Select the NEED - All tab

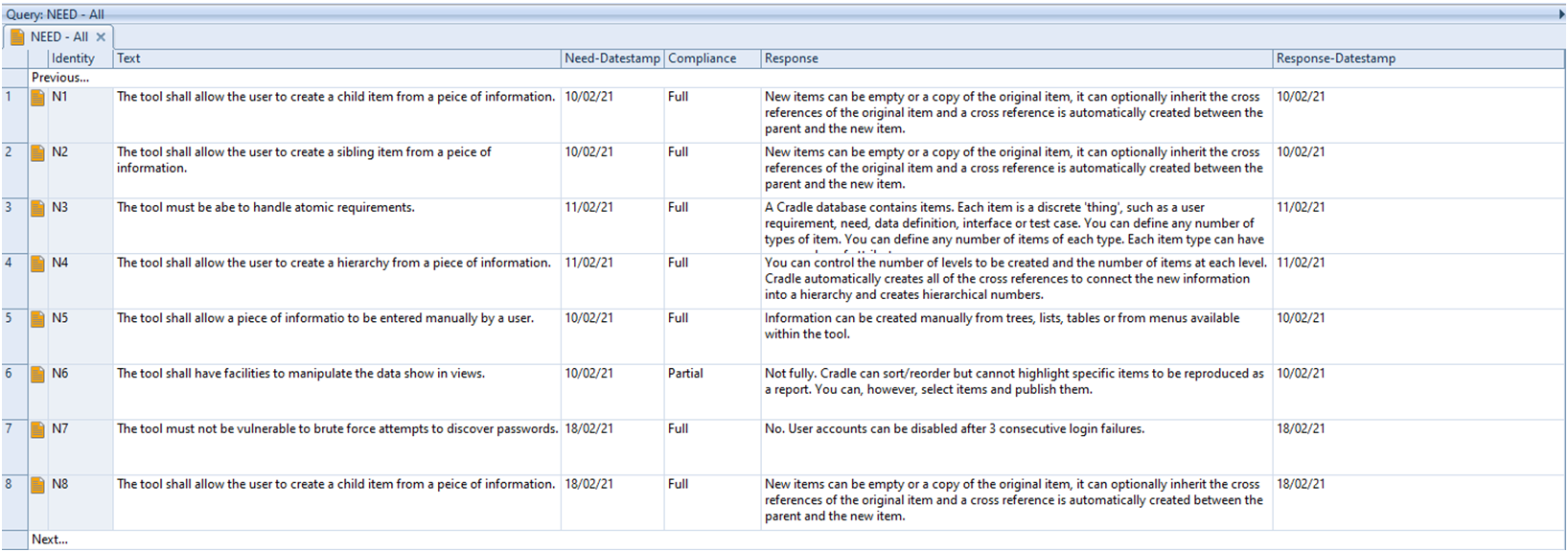click(x=58, y=37)
